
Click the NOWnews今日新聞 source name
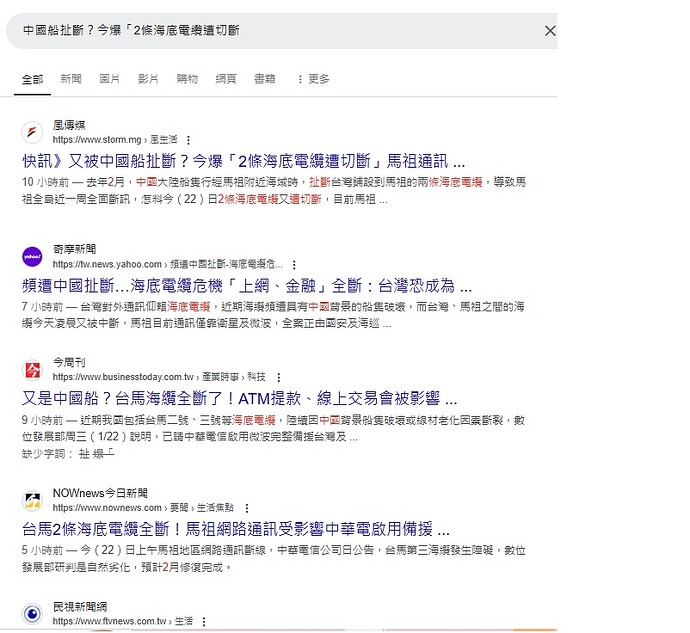coord(100,493)
